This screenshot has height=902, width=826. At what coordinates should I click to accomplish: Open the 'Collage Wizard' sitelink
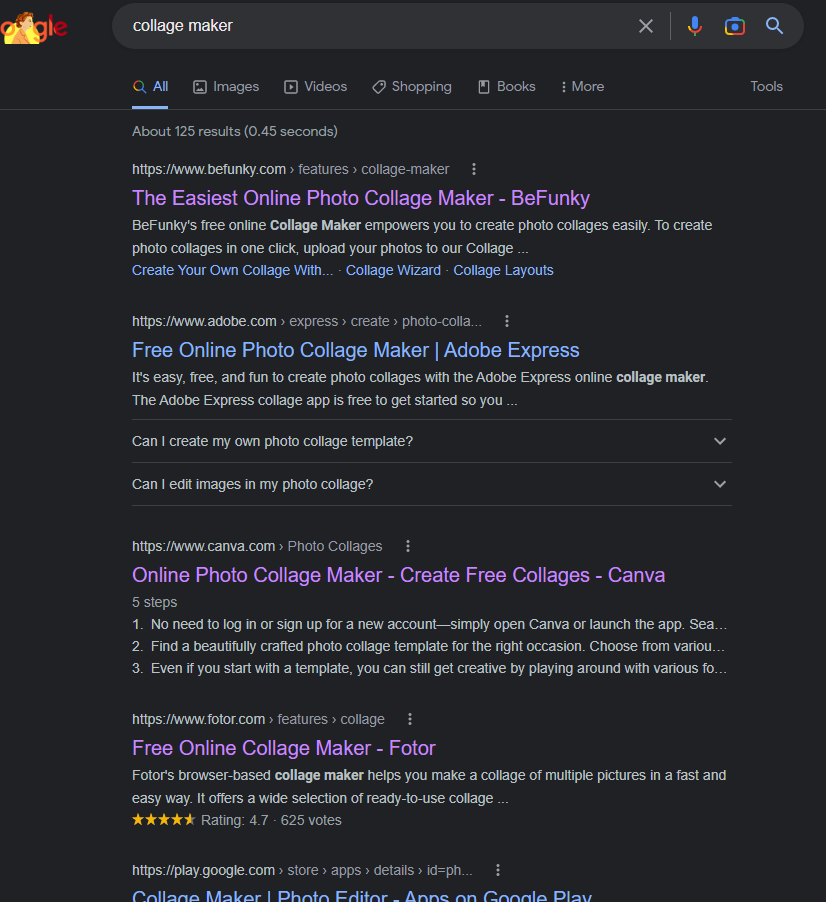[x=393, y=270]
